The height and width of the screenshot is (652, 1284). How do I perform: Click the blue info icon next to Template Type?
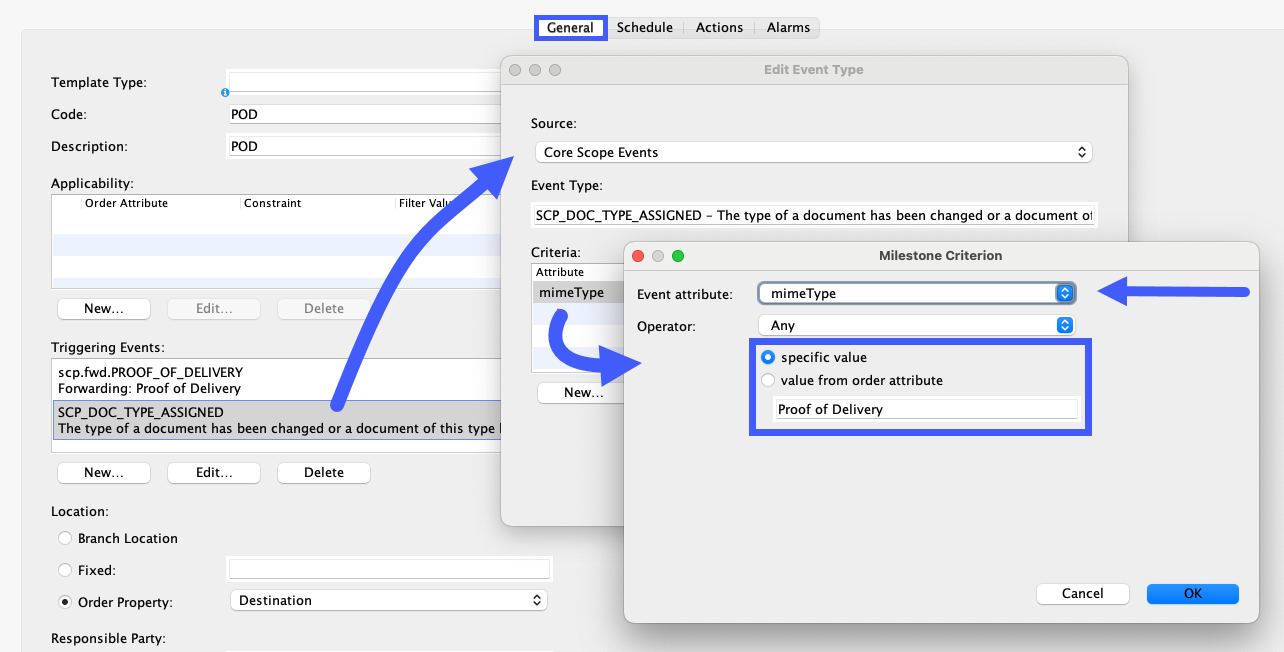[x=223, y=93]
